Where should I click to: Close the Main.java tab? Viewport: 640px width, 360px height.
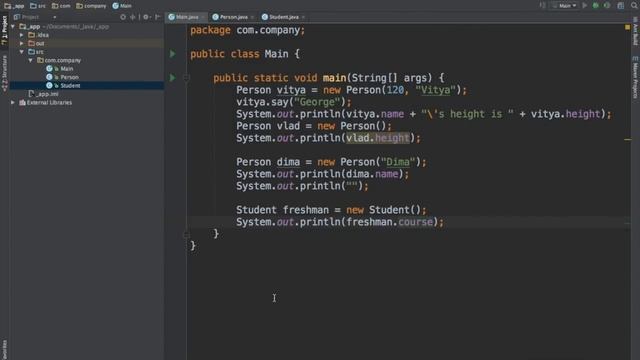coord(203,17)
